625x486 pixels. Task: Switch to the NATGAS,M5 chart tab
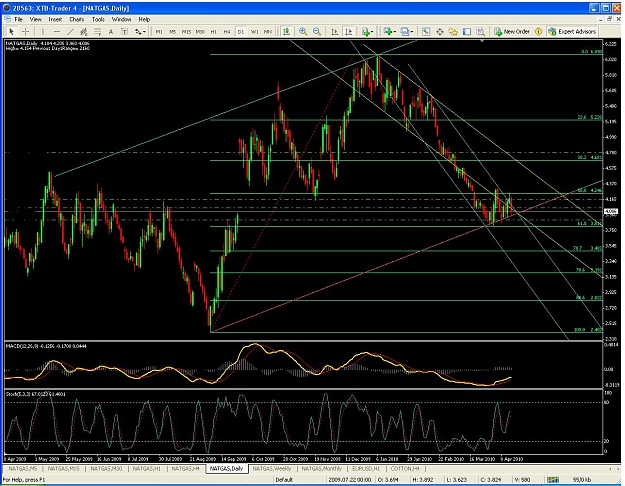23,469
